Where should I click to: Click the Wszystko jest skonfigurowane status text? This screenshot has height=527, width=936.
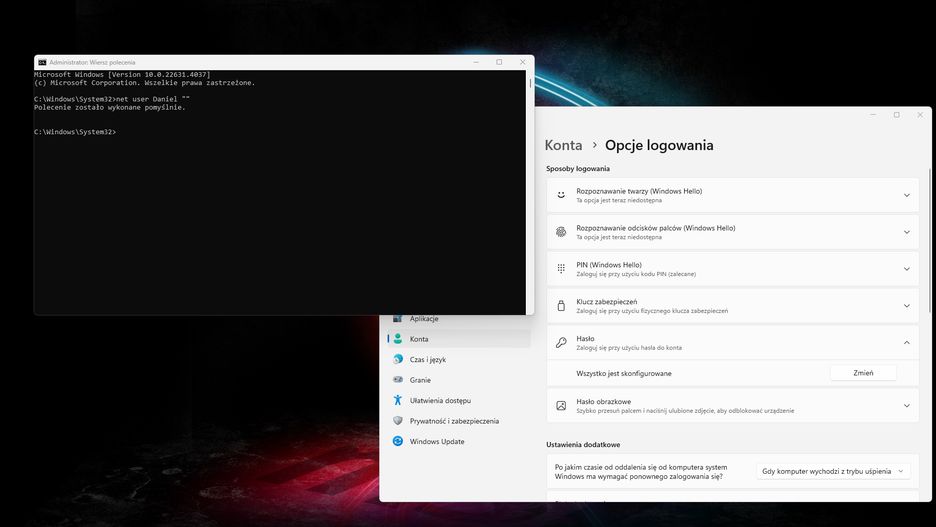pyautogui.click(x=624, y=374)
